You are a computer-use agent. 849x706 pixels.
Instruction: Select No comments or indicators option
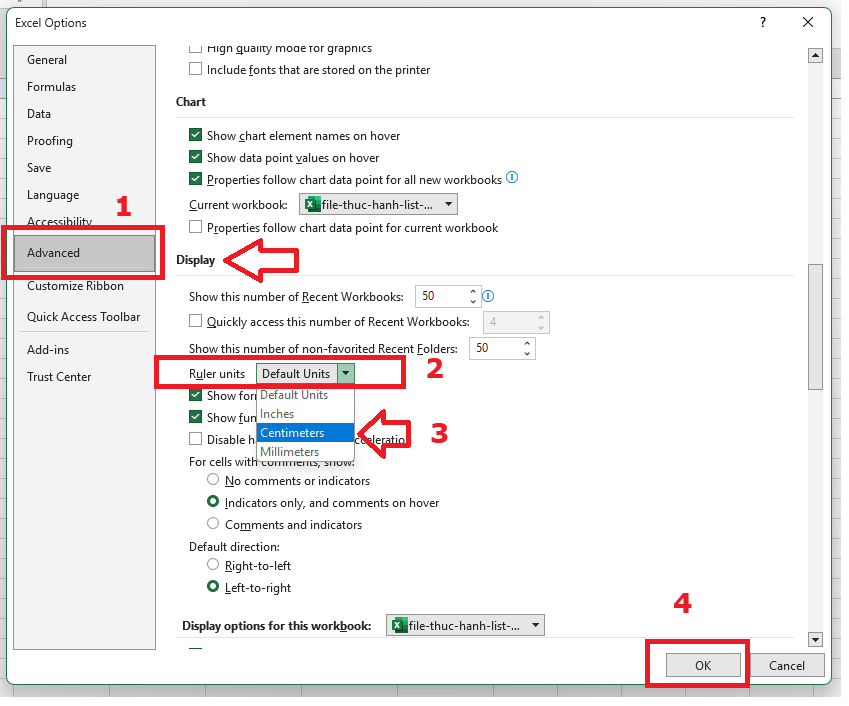point(214,481)
